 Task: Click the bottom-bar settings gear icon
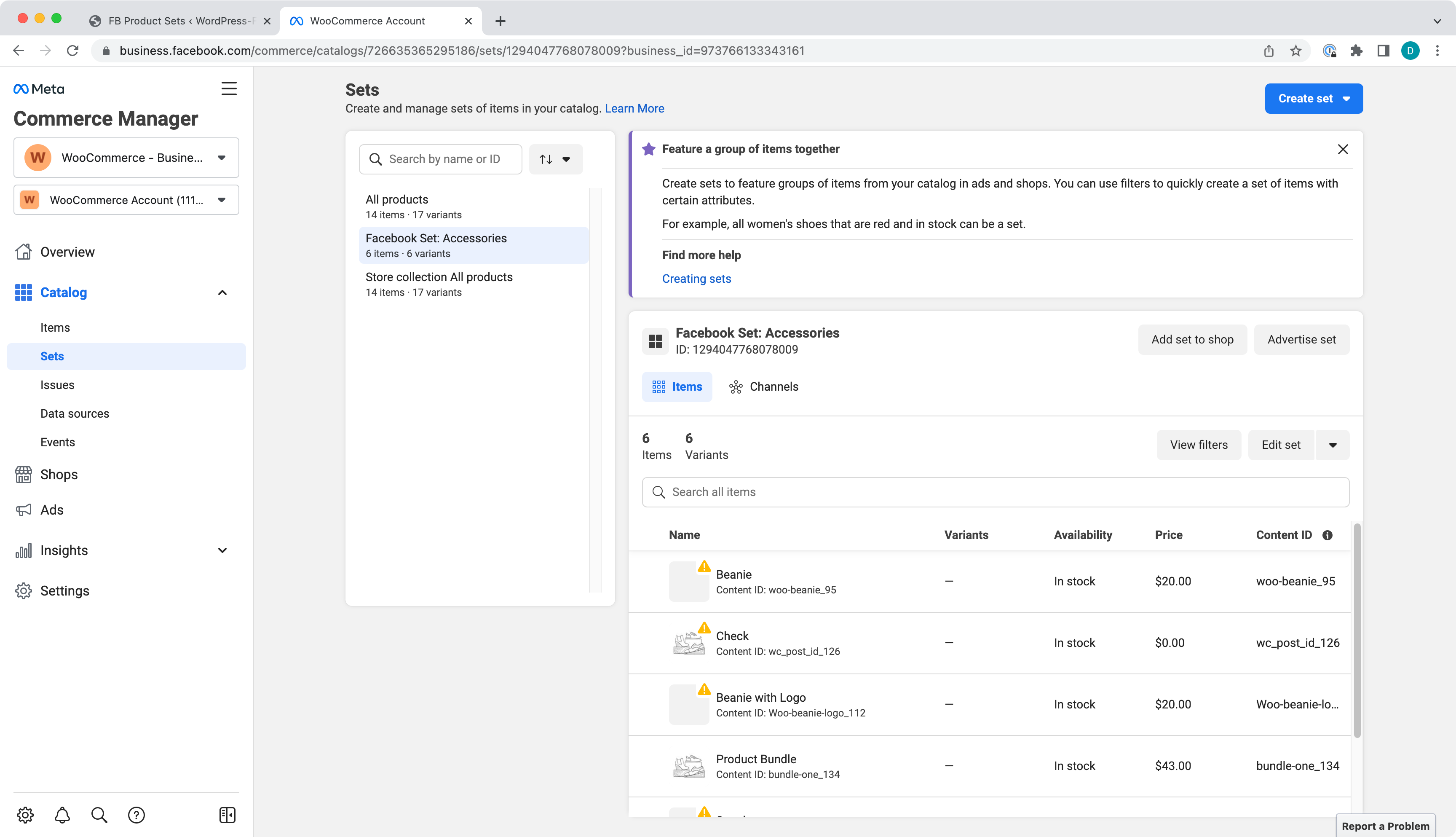[25, 815]
